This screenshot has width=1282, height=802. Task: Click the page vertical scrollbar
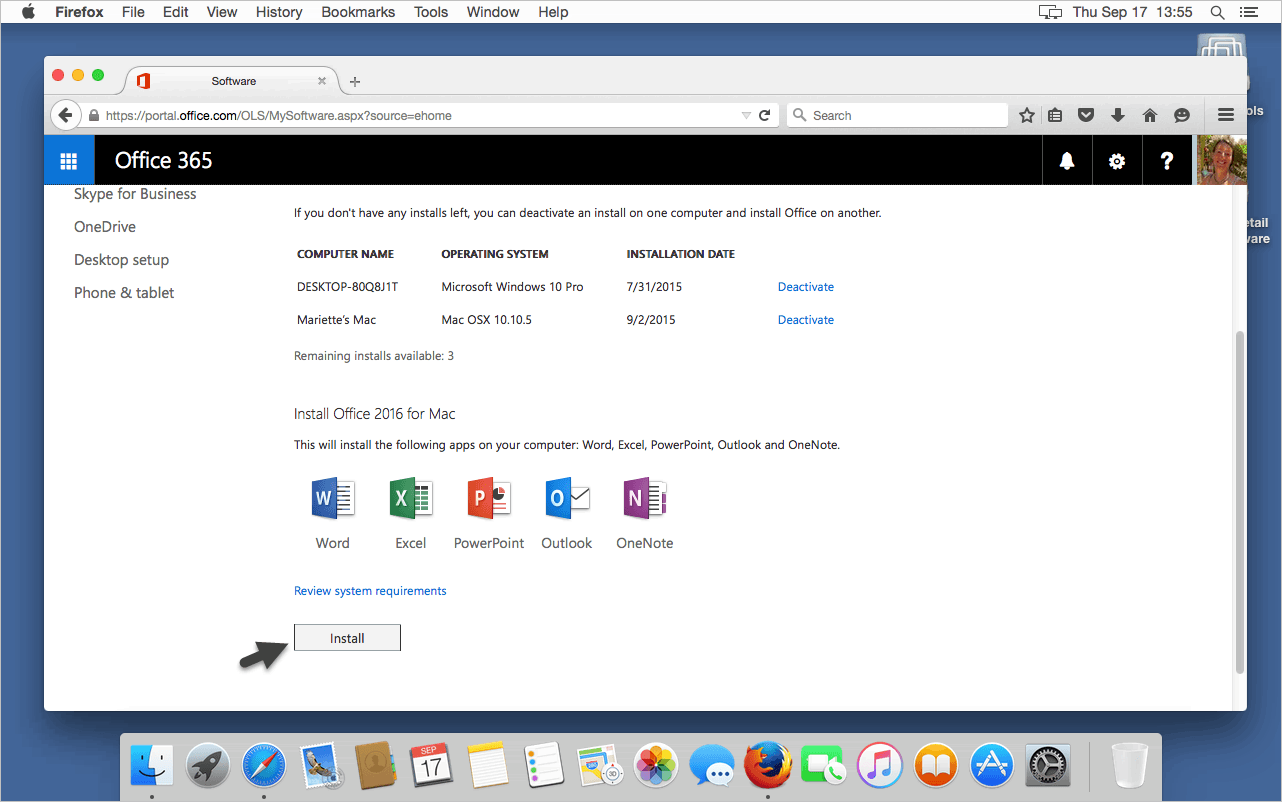[1240, 500]
